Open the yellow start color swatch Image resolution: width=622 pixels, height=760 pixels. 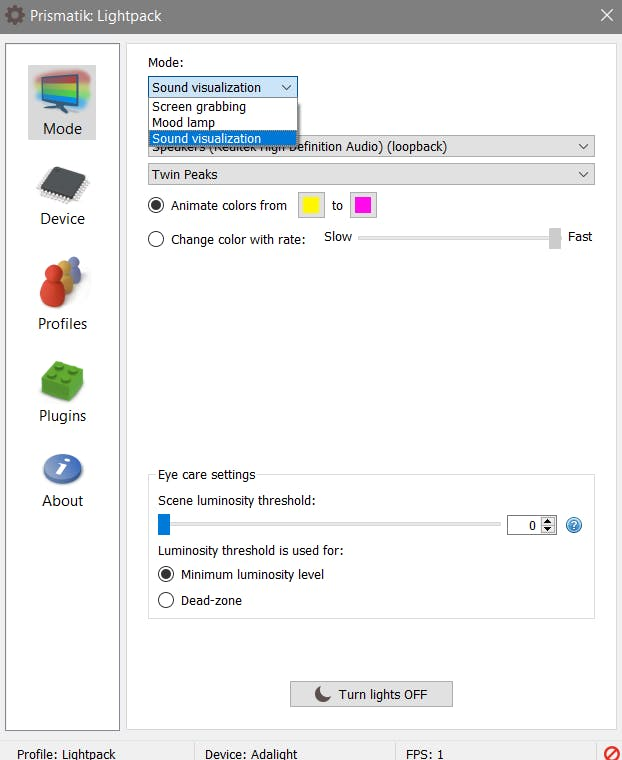311,205
